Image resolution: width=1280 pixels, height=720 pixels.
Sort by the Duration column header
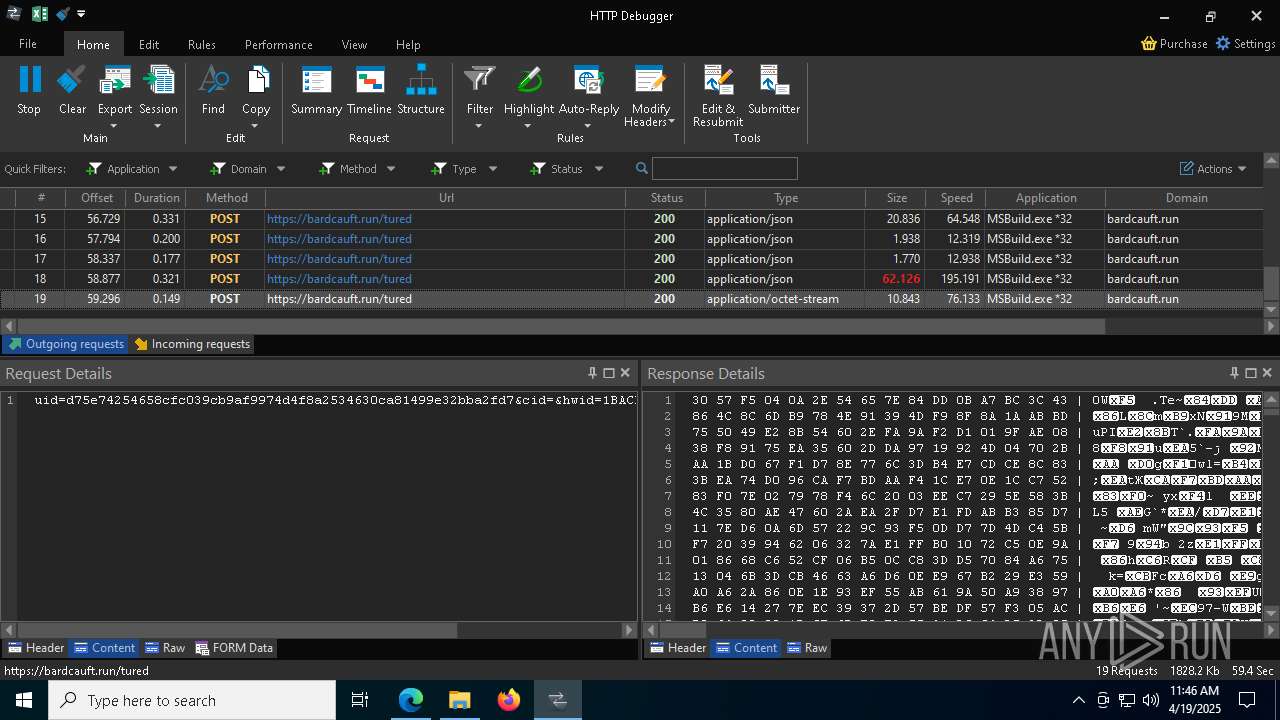click(x=157, y=198)
